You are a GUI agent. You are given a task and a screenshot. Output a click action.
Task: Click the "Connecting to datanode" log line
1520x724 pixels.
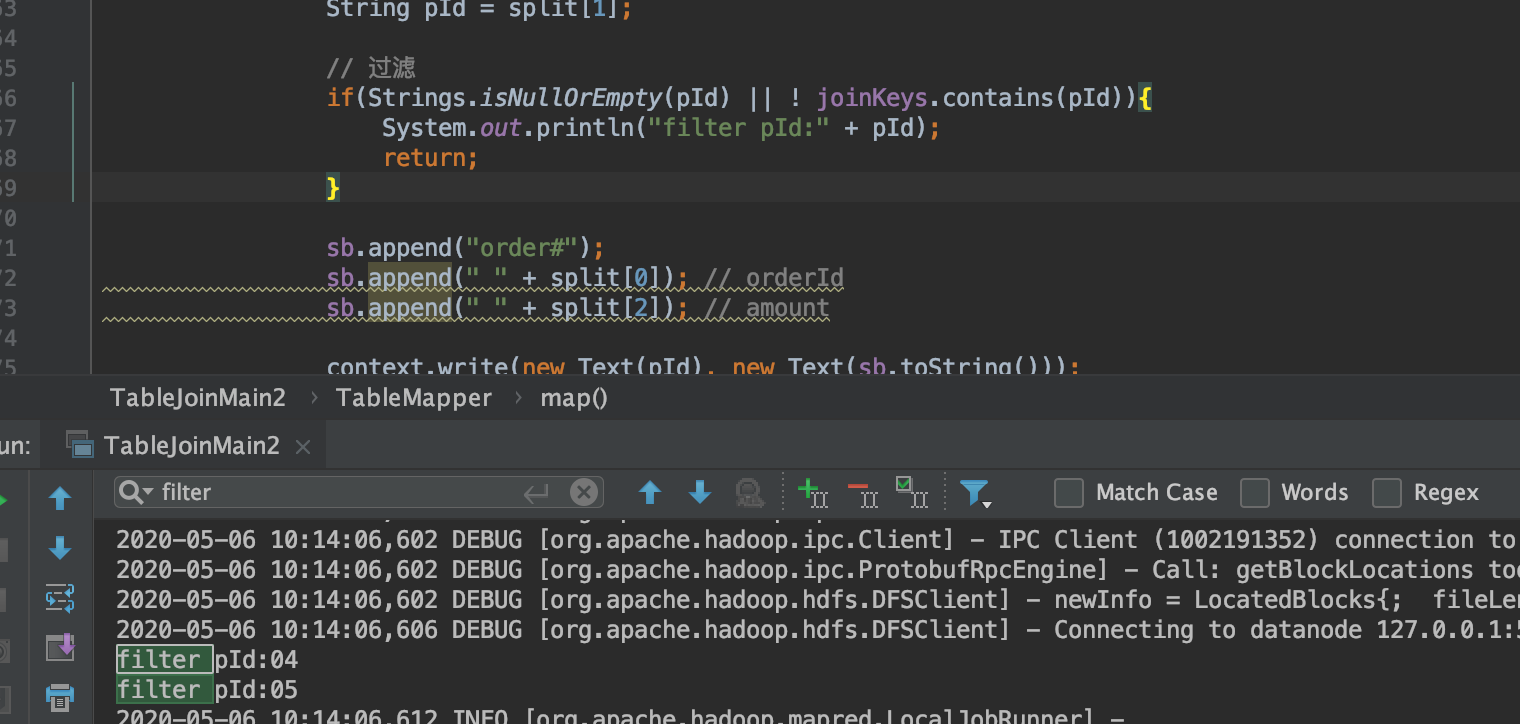click(816, 630)
